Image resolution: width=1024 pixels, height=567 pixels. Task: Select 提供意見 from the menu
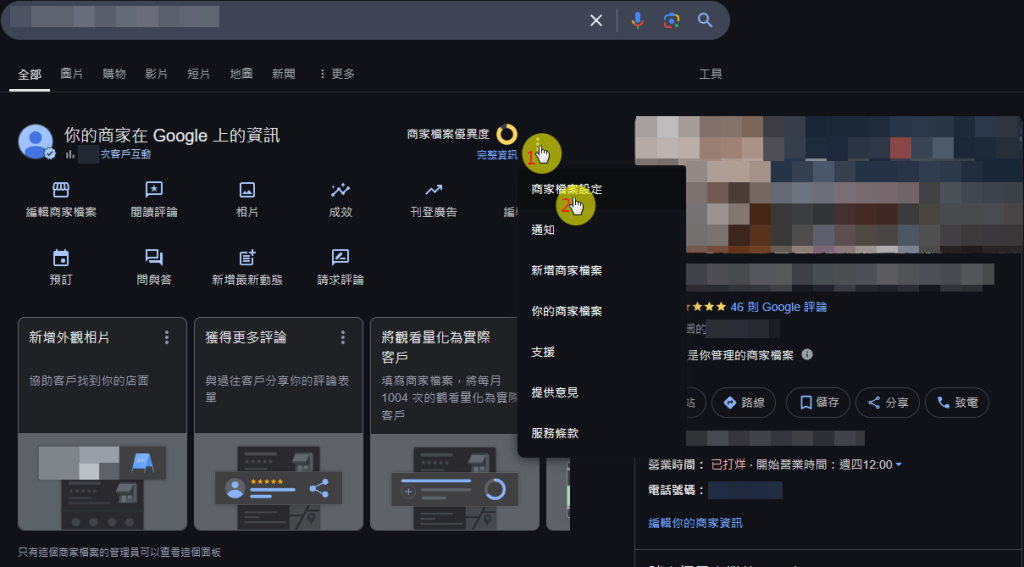[x=601, y=392]
